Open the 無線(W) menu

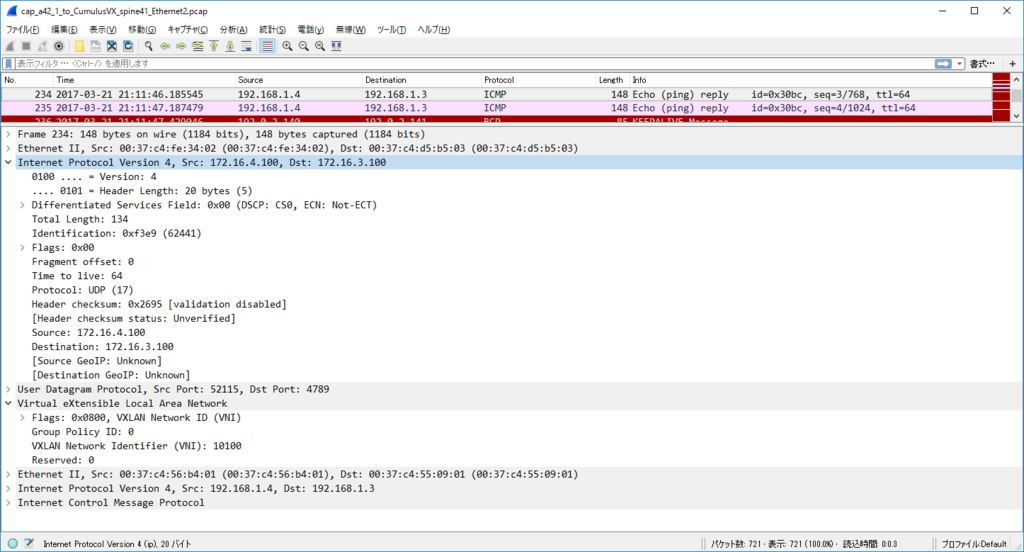[351, 29]
